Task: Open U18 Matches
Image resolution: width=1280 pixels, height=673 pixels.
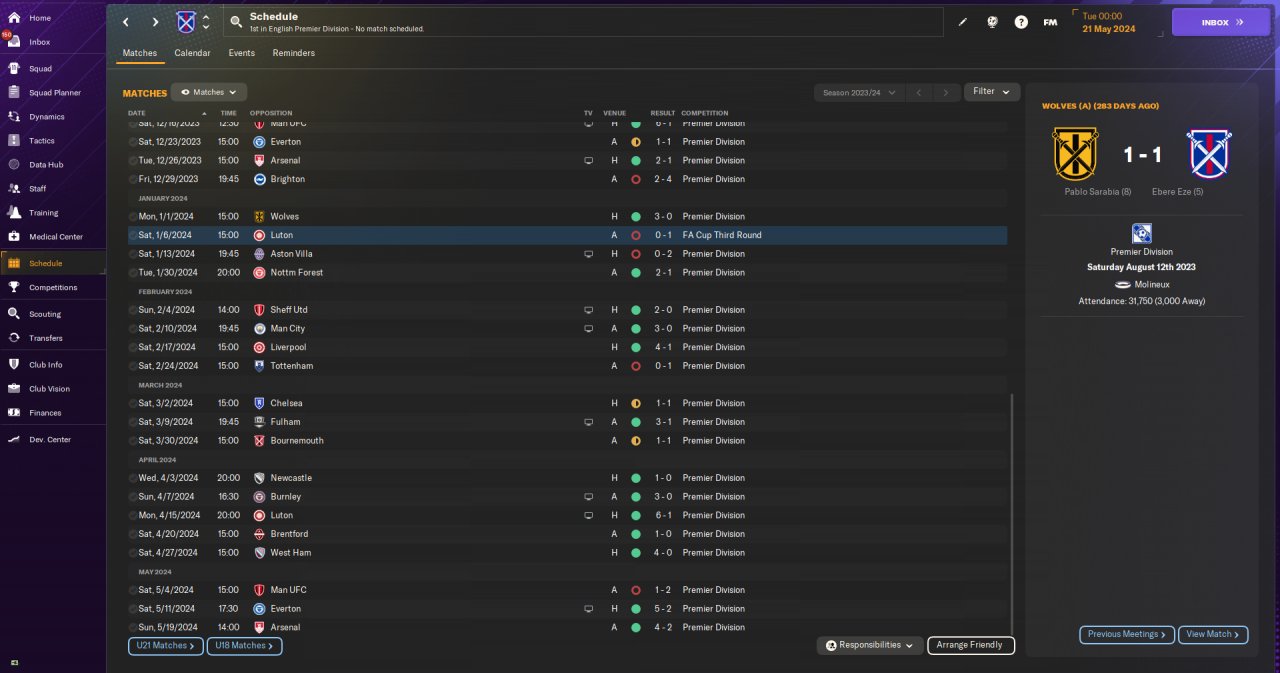Action: 245,646
